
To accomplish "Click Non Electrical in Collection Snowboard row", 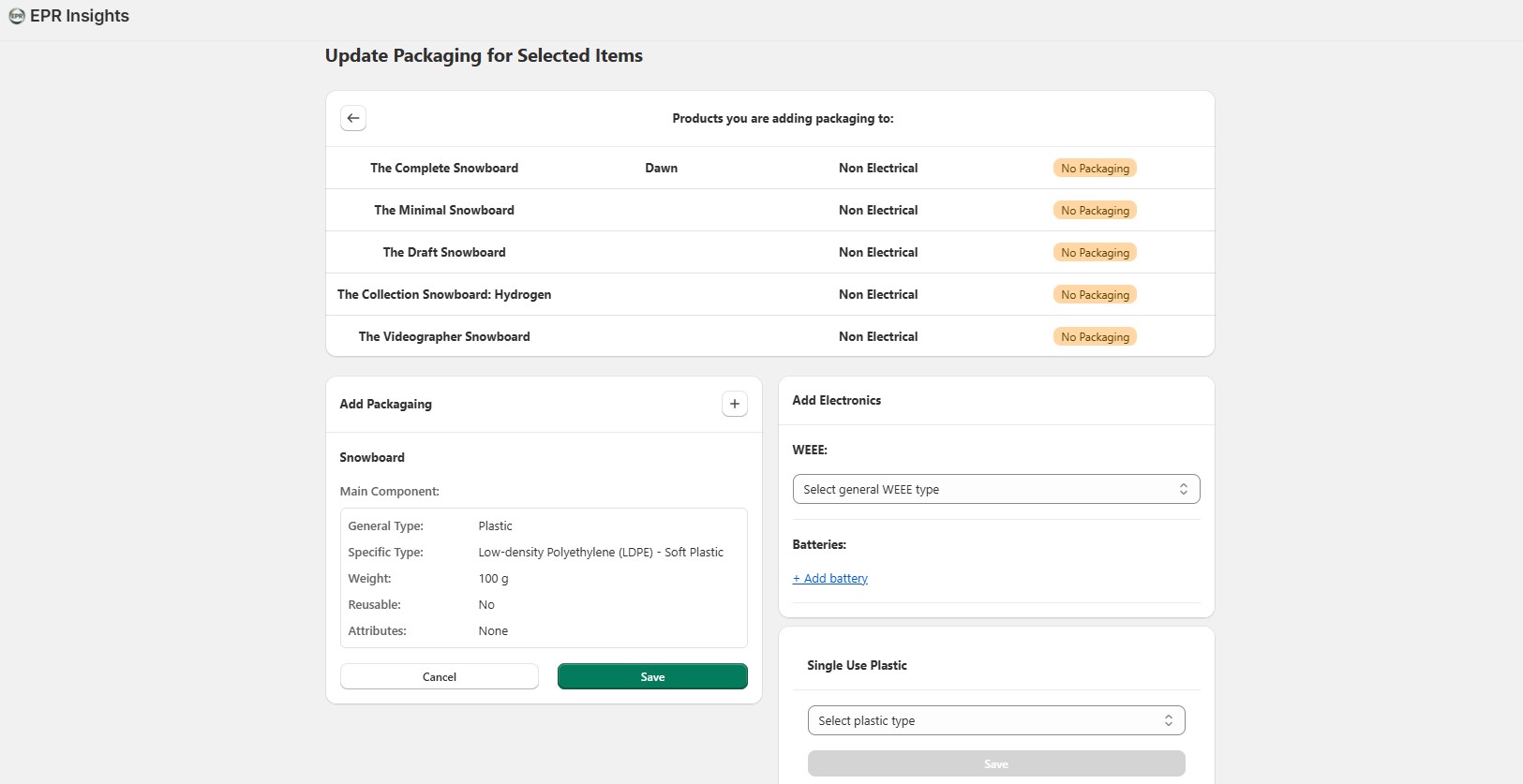I will [x=878, y=294].
